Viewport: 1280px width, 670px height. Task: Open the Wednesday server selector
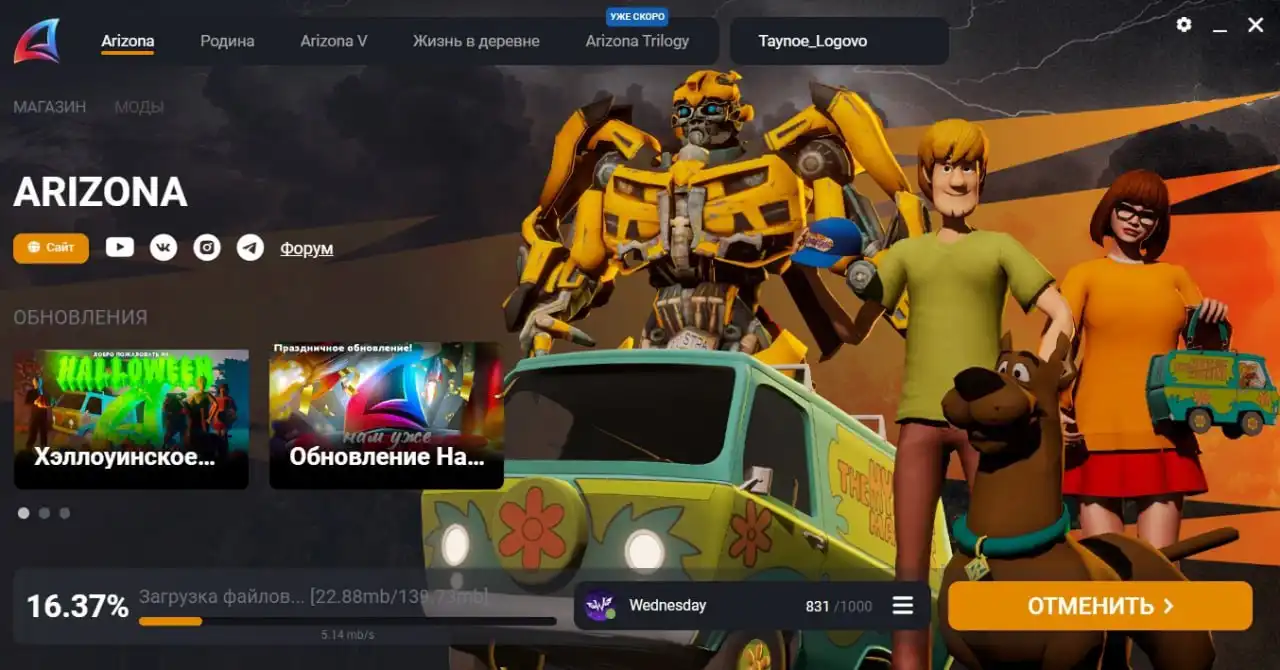coord(752,606)
